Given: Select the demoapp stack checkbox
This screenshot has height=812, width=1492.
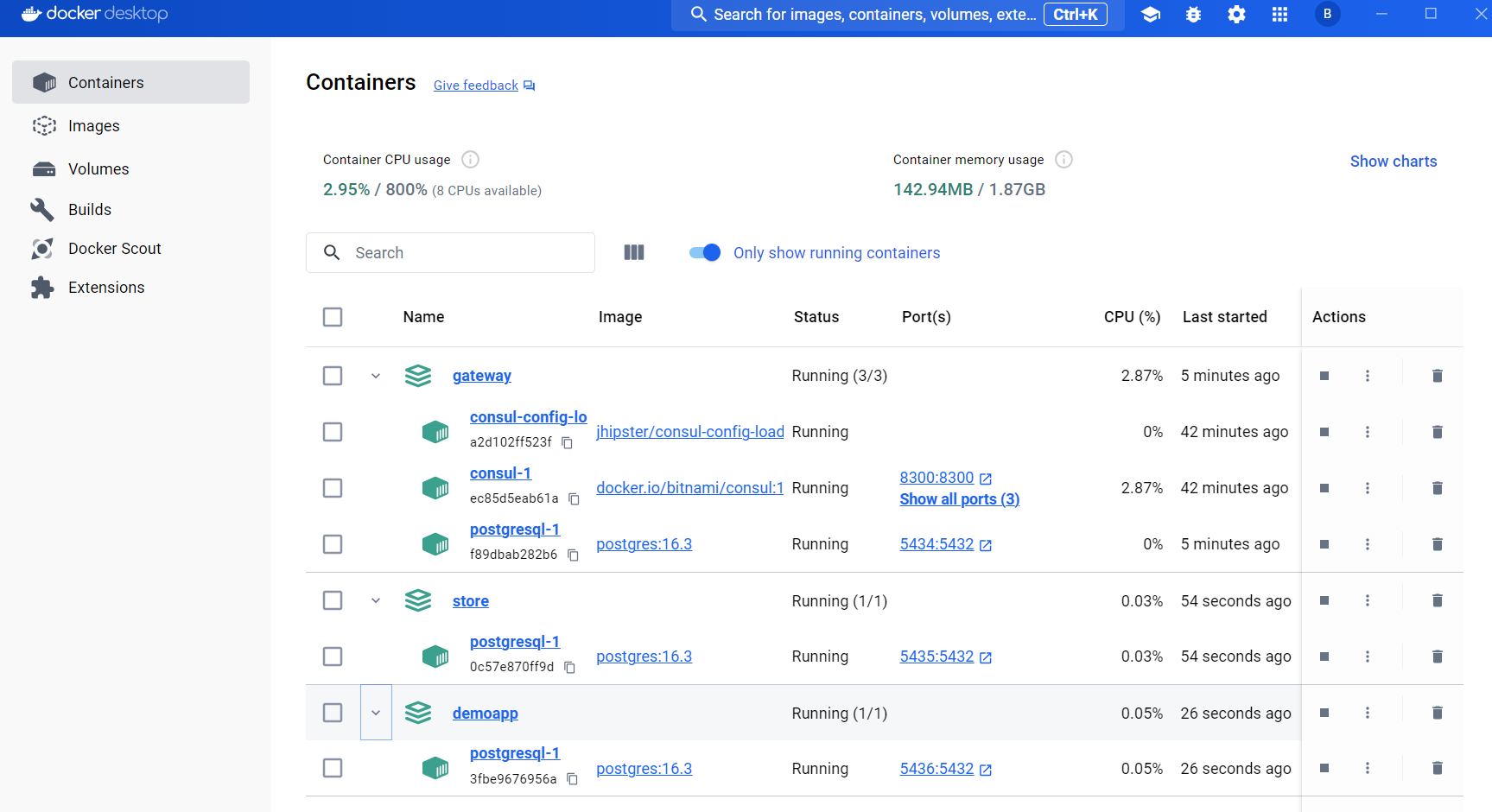Looking at the screenshot, I should pos(333,713).
